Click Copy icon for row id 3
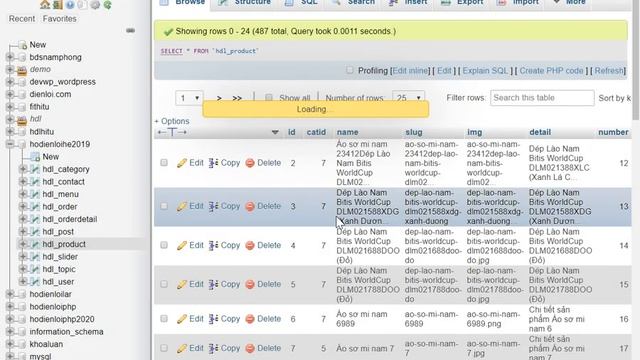 pyautogui.click(x=213, y=207)
